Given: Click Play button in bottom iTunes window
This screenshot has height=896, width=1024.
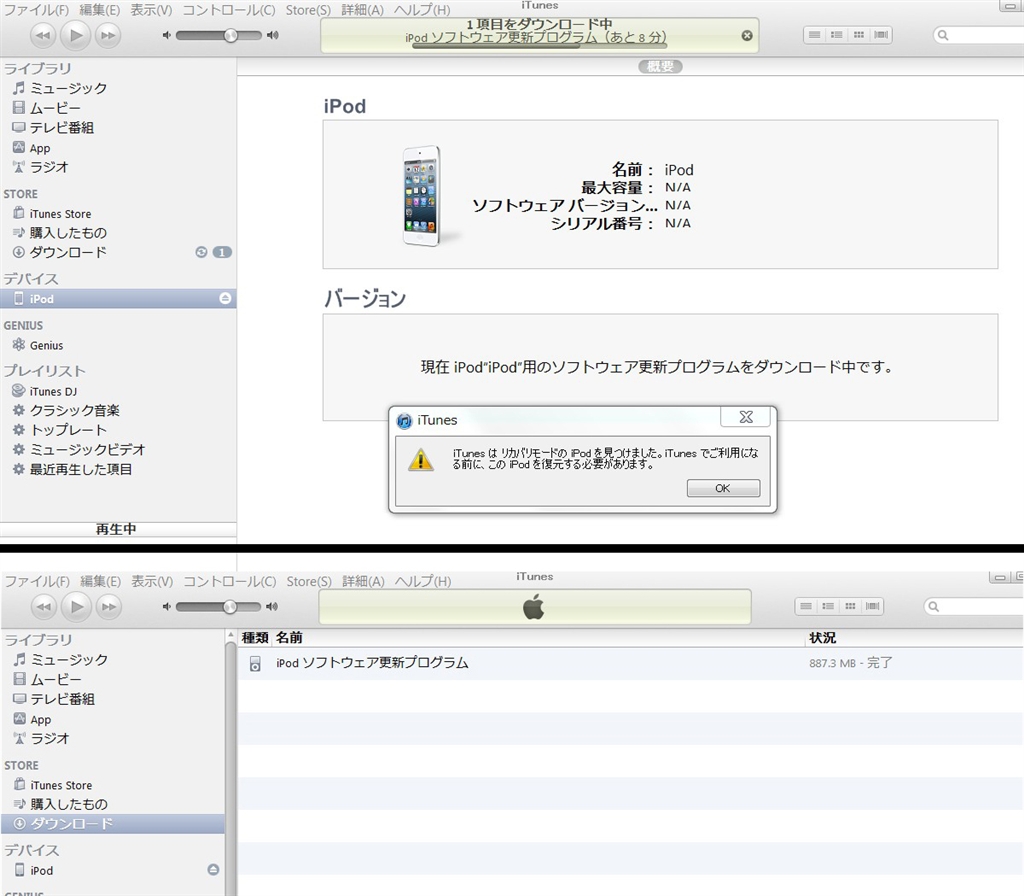Looking at the screenshot, I should coord(76,607).
